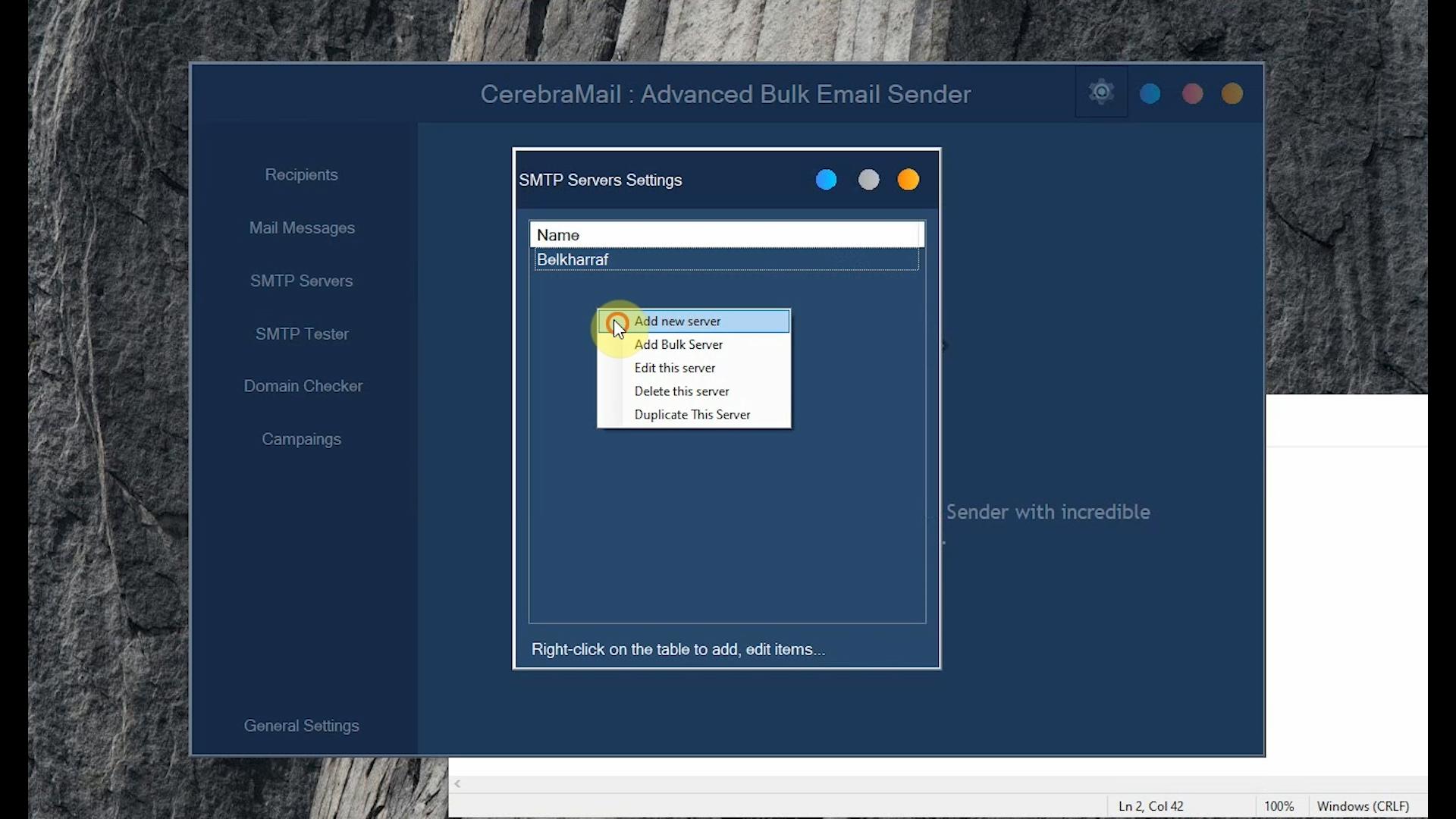
Task: Click the blue circle icon in main title bar
Action: pyautogui.click(x=1150, y=93)
